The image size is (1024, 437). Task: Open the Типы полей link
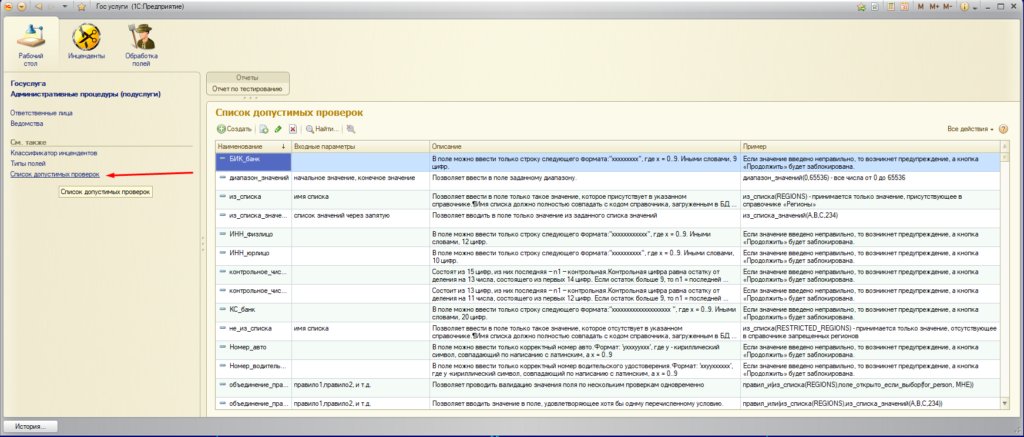pos(28,163)
